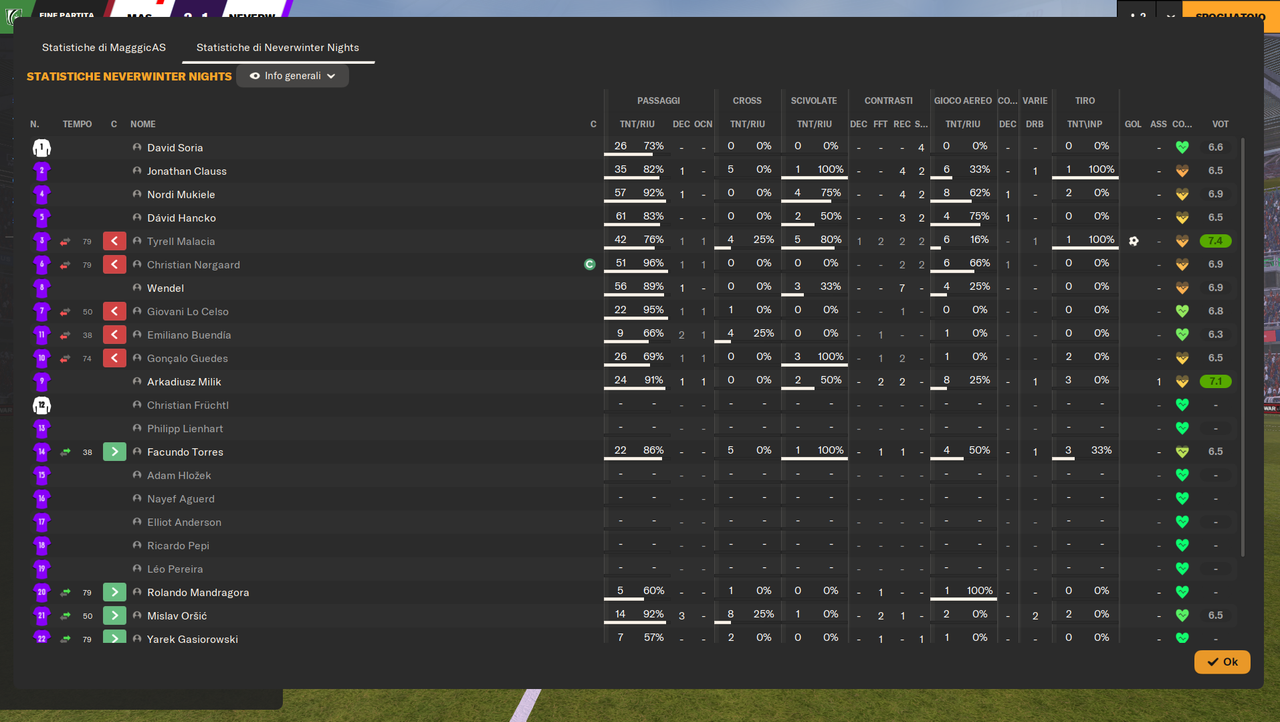Click the vertical scrollbar of the player list
Viewport: 1280px width, 722px height.
[1243, 346]
